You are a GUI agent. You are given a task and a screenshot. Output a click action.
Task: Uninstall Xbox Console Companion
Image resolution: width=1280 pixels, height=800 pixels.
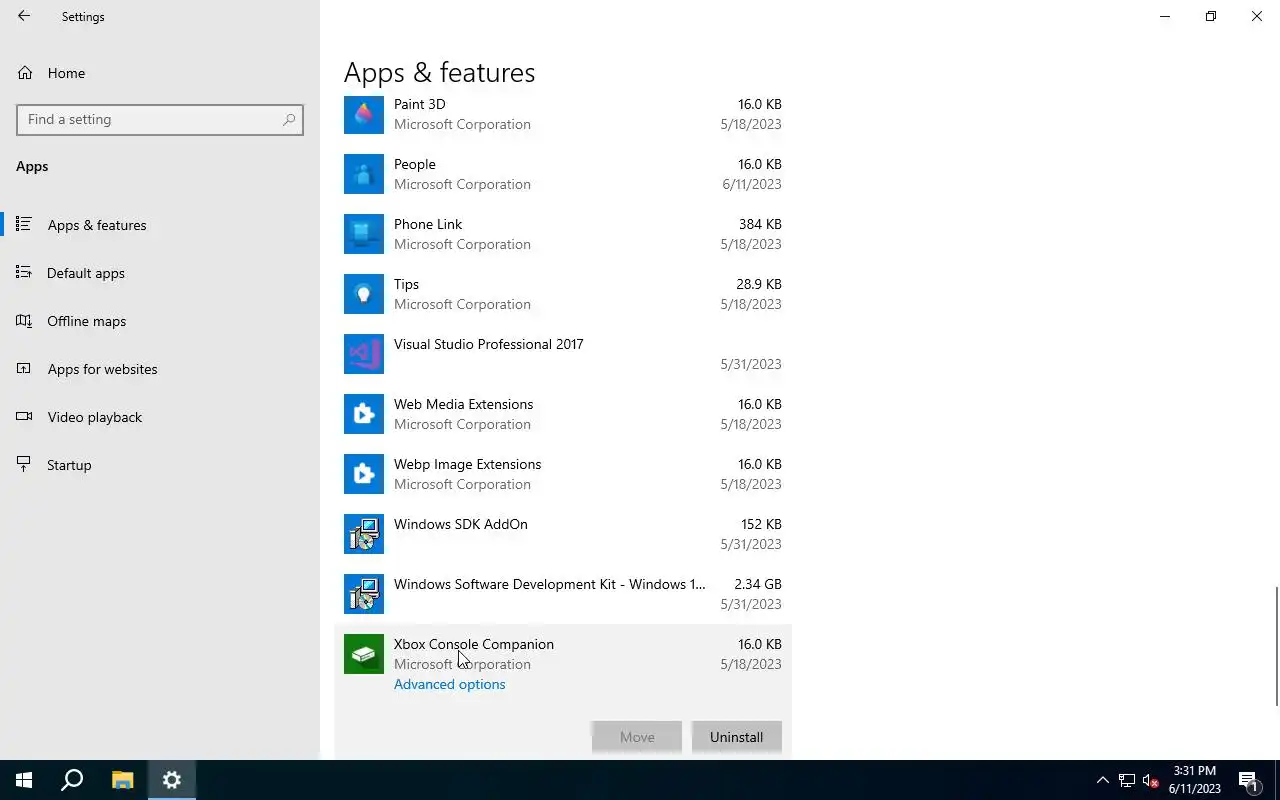tap(736, 737)
